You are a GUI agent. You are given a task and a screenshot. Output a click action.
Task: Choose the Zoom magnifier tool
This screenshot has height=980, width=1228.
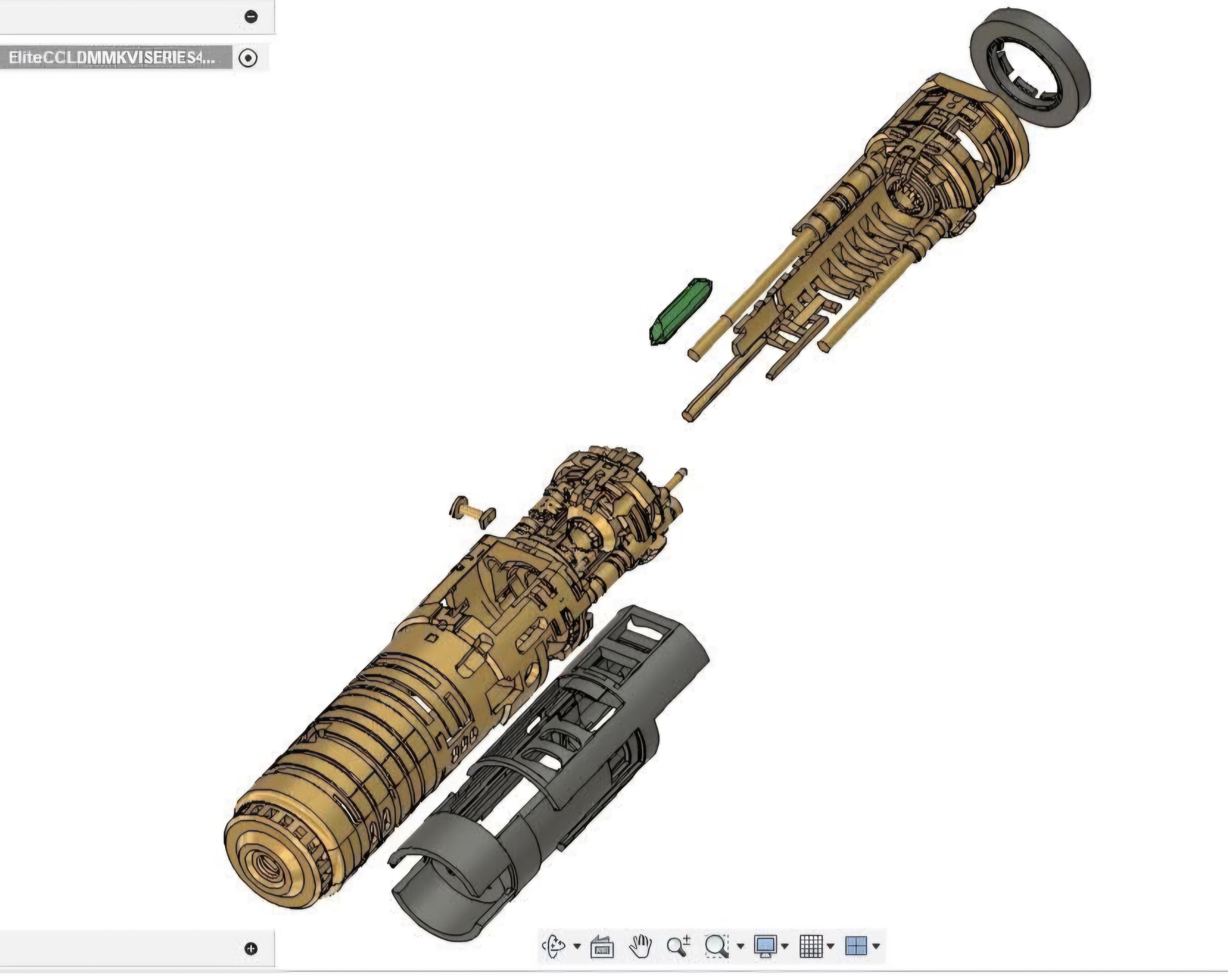point(678,946)
